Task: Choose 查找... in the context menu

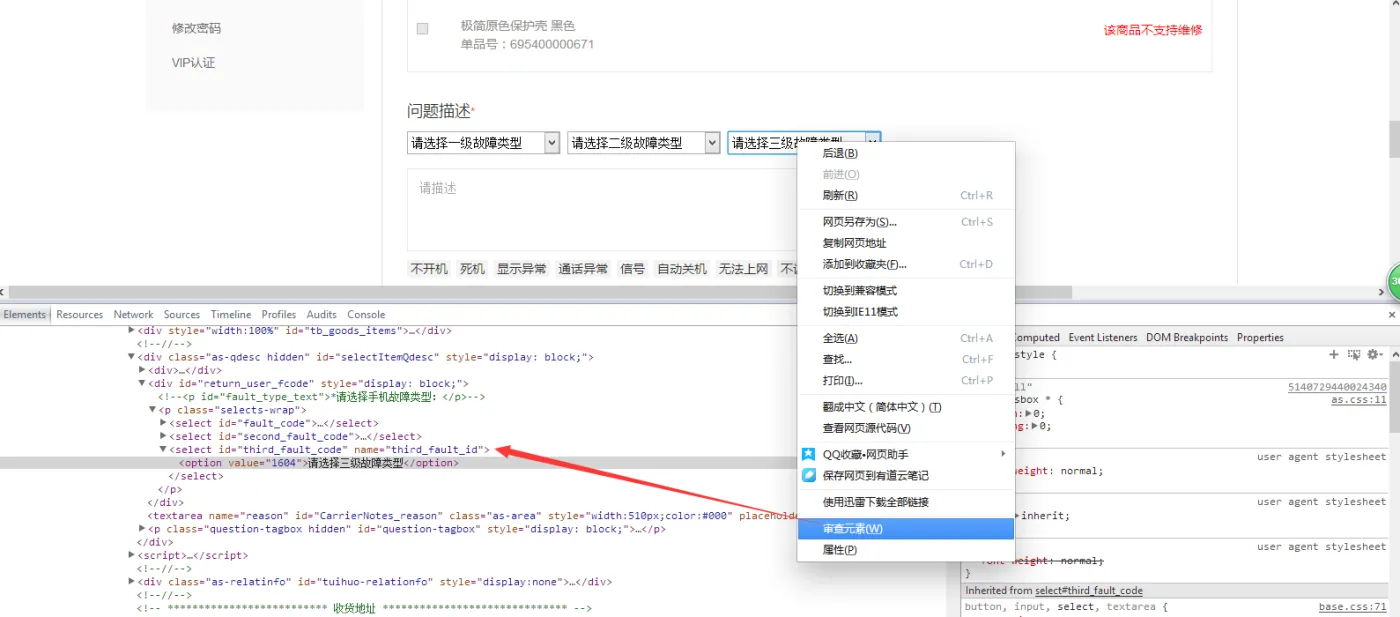Action: pyautogui.click(x=906, y=359)
